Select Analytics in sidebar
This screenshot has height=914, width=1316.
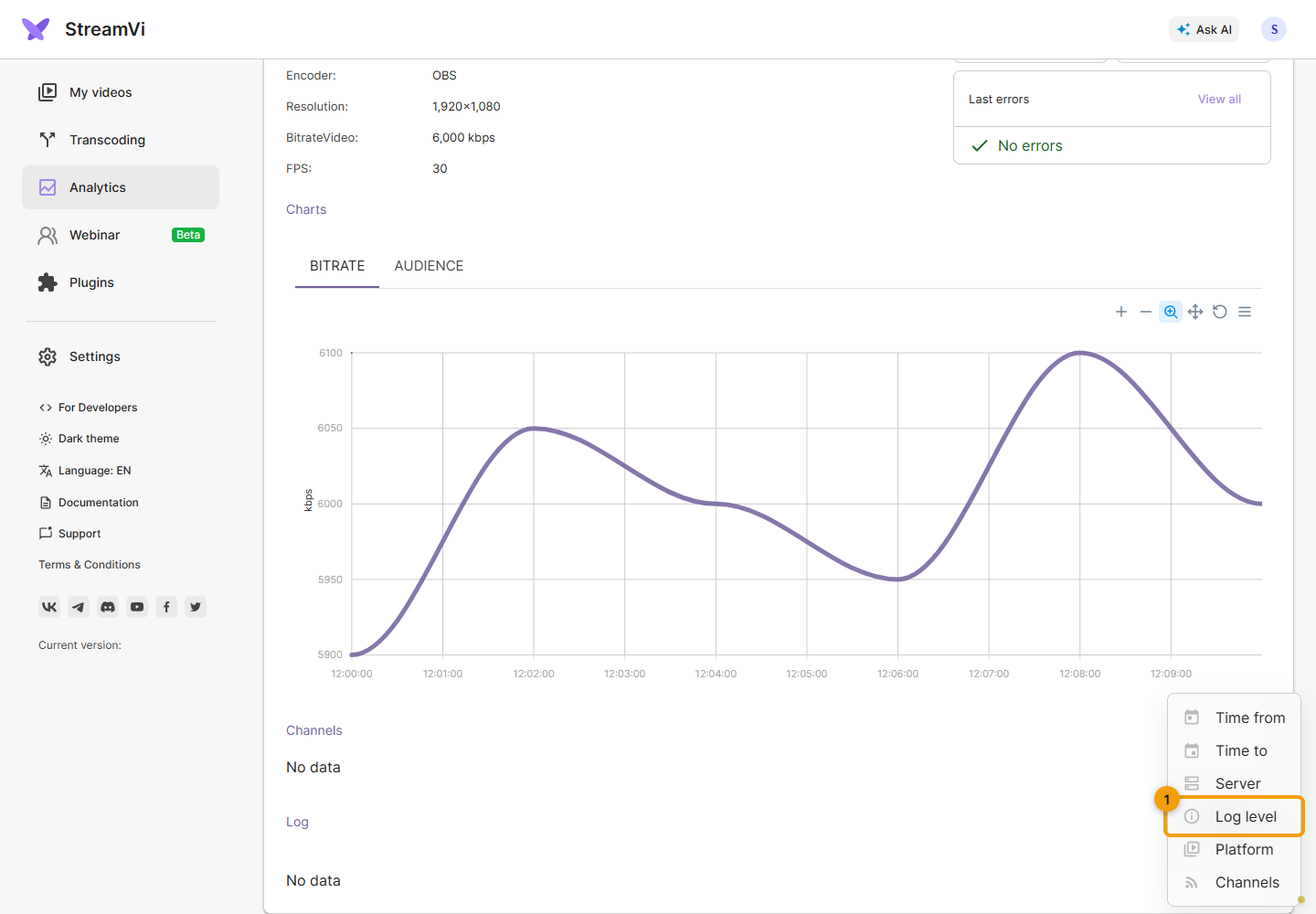click(x=121, y=187)
